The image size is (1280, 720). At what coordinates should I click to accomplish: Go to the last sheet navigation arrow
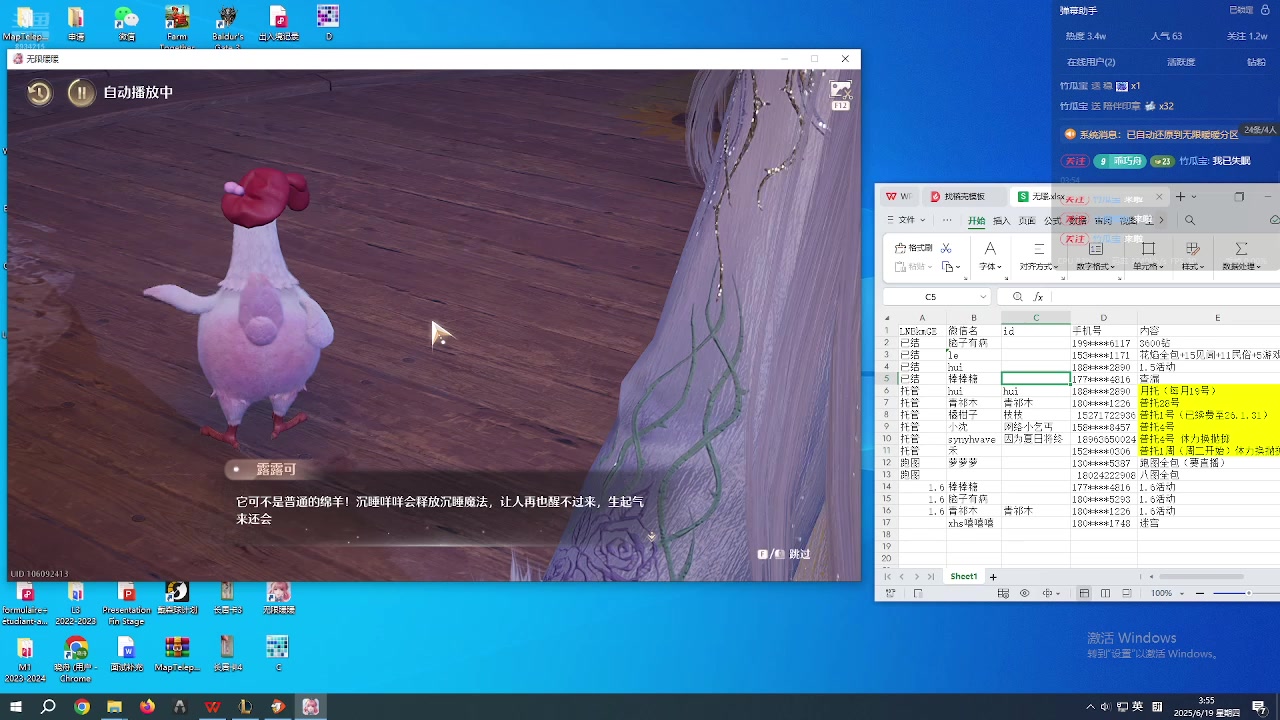click(932, 577)
